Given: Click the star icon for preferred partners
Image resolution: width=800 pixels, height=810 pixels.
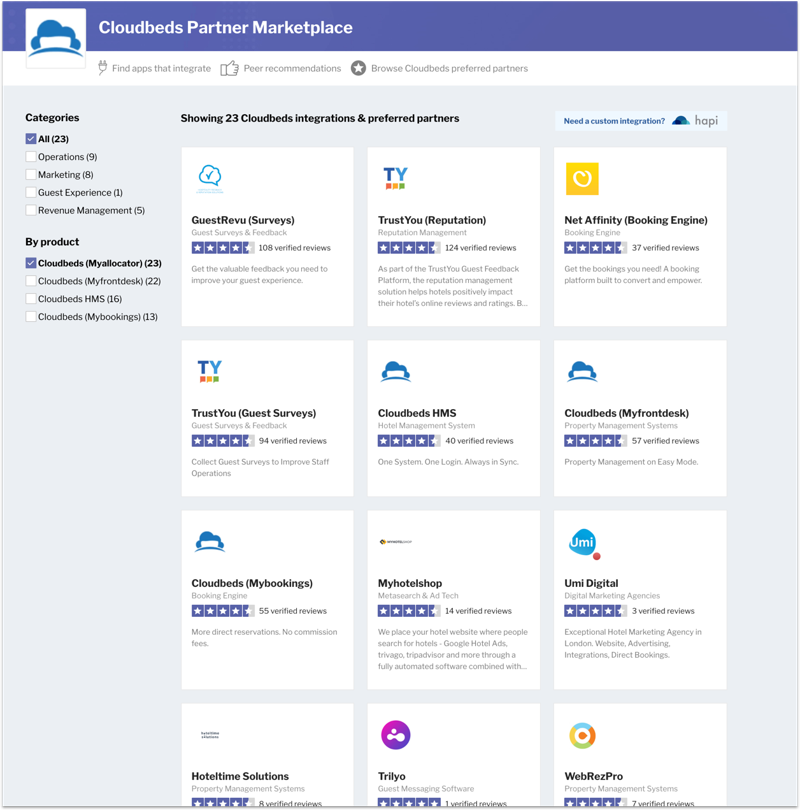Looking at the screenshot, I should coord(358,68).
